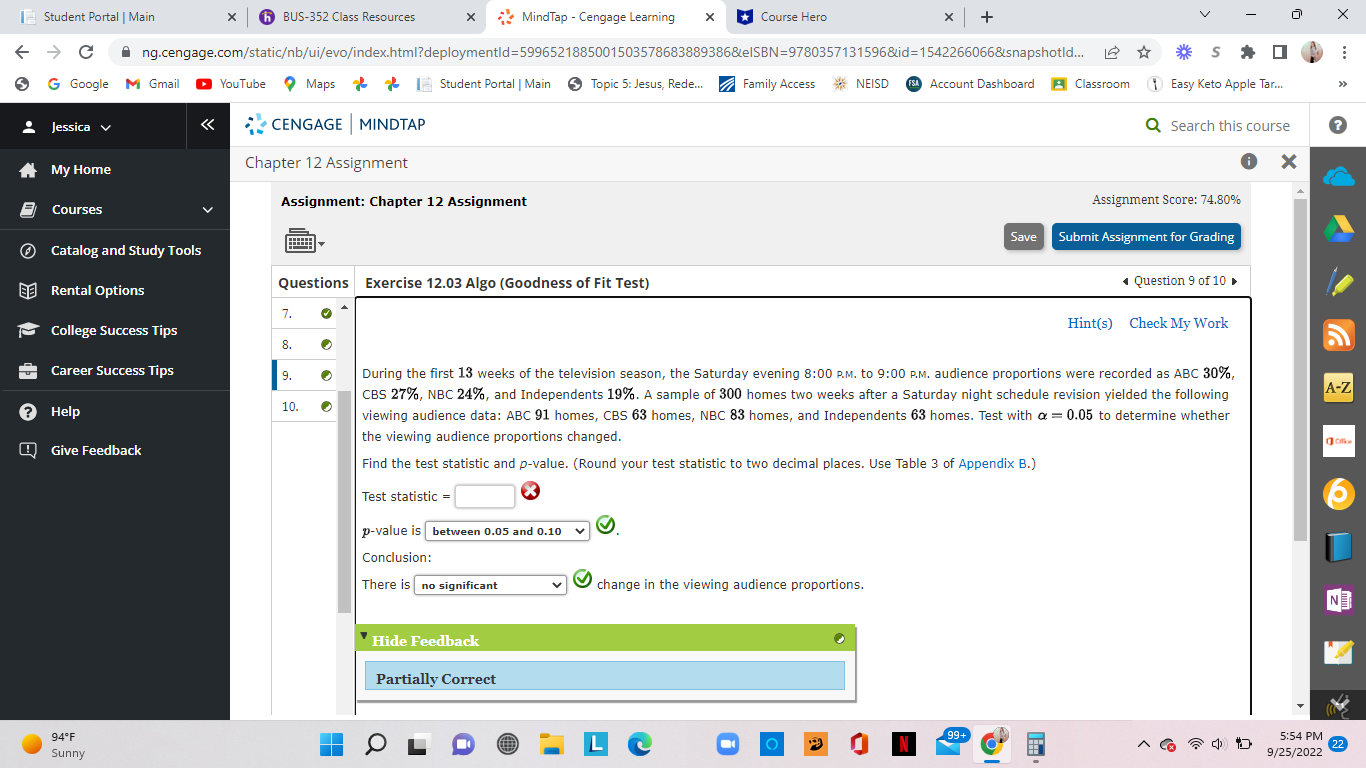
Task: Open Chrome from the taskbar
Action: click(x=990, y=744)
